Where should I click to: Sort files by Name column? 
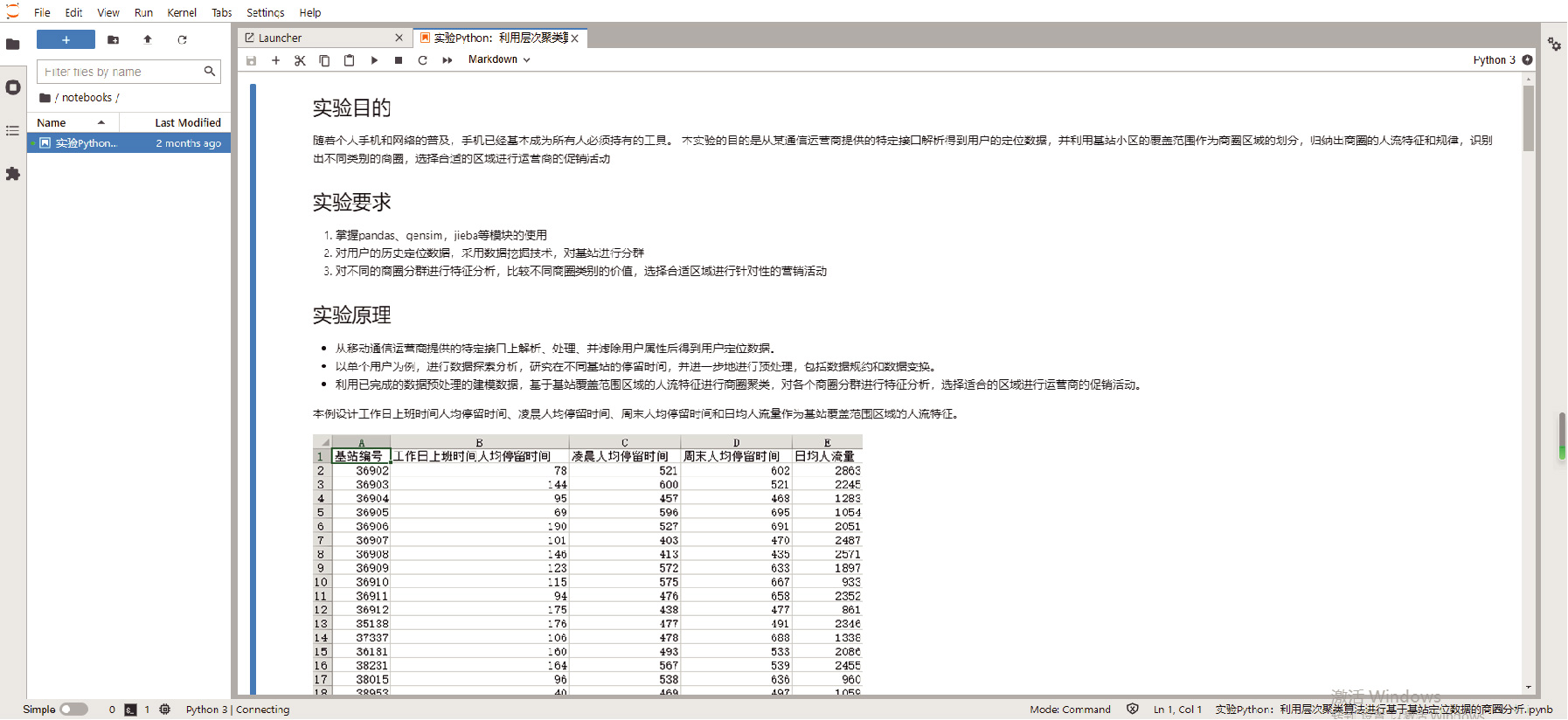[x=52, y=122]
